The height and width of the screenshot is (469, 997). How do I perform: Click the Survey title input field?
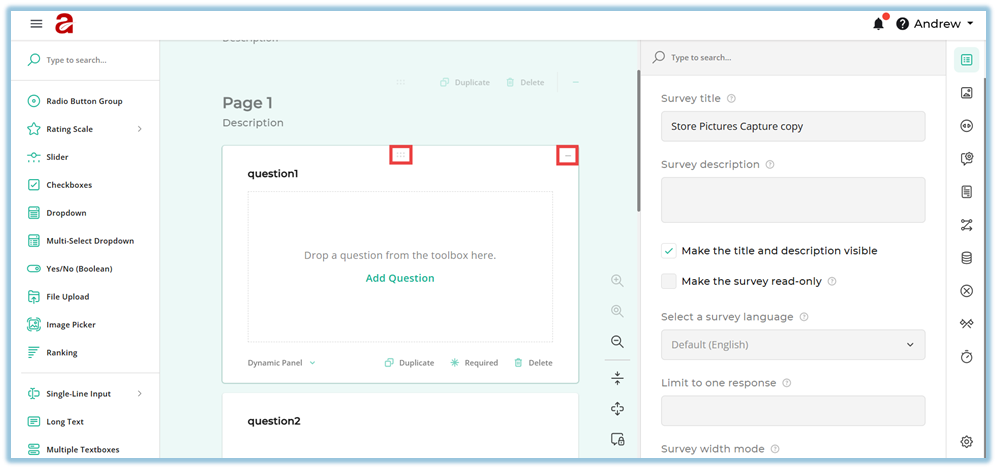click(792, 126)
